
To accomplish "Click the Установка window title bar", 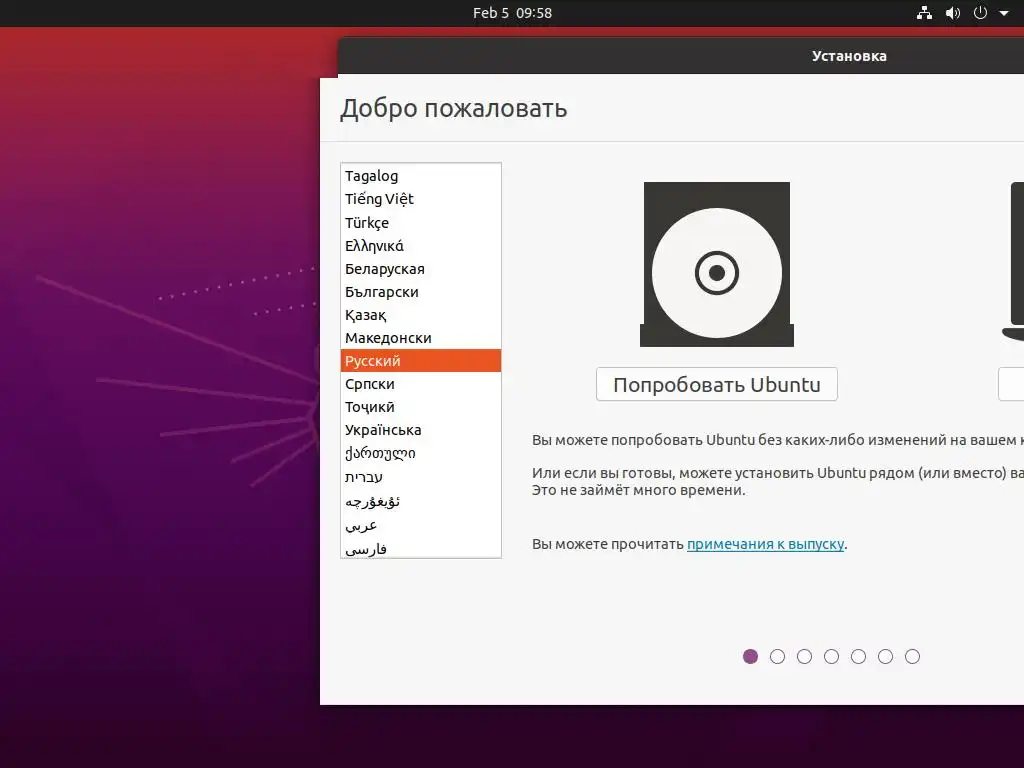I will point(680,56).
